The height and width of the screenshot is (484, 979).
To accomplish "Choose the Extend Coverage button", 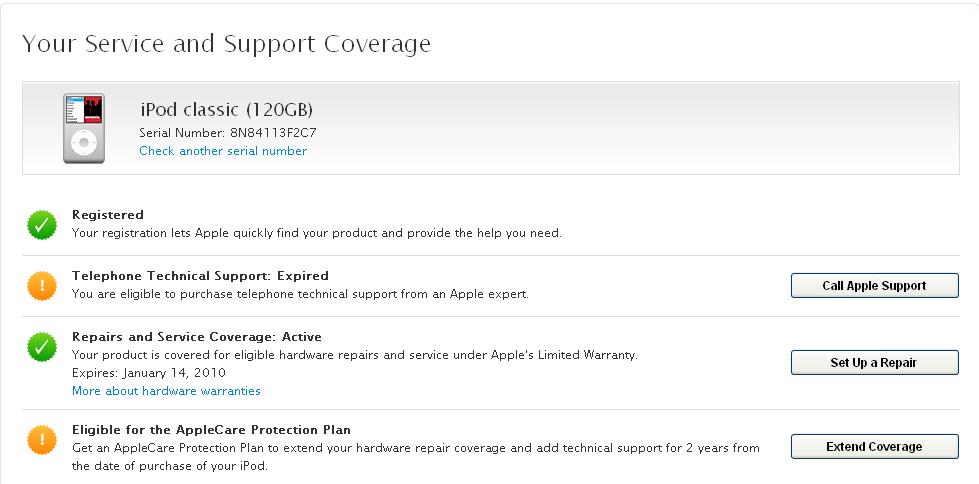I will coord(874,447).
